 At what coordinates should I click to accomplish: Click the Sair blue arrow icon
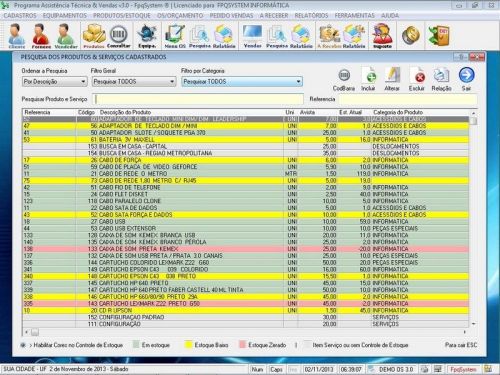pyautogui.click(x=466, y=79)
